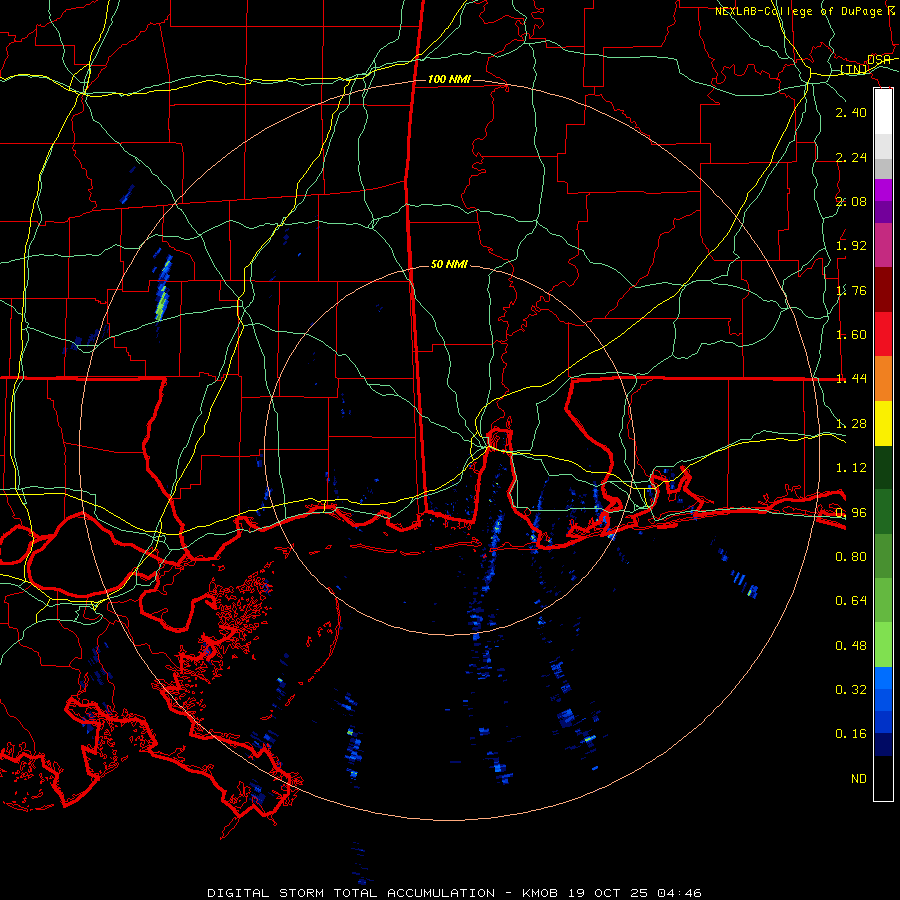Click the 2.24 legend value
900x900 pixels.
[x=851, y=157]
